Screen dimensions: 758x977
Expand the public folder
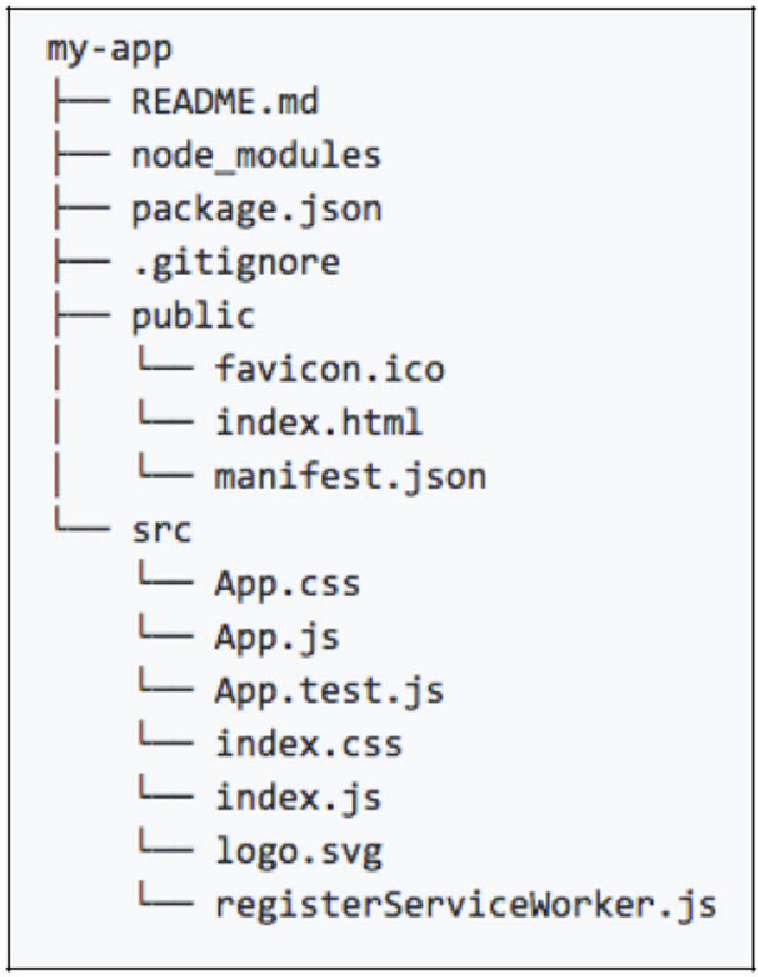[x=193, y=317]
